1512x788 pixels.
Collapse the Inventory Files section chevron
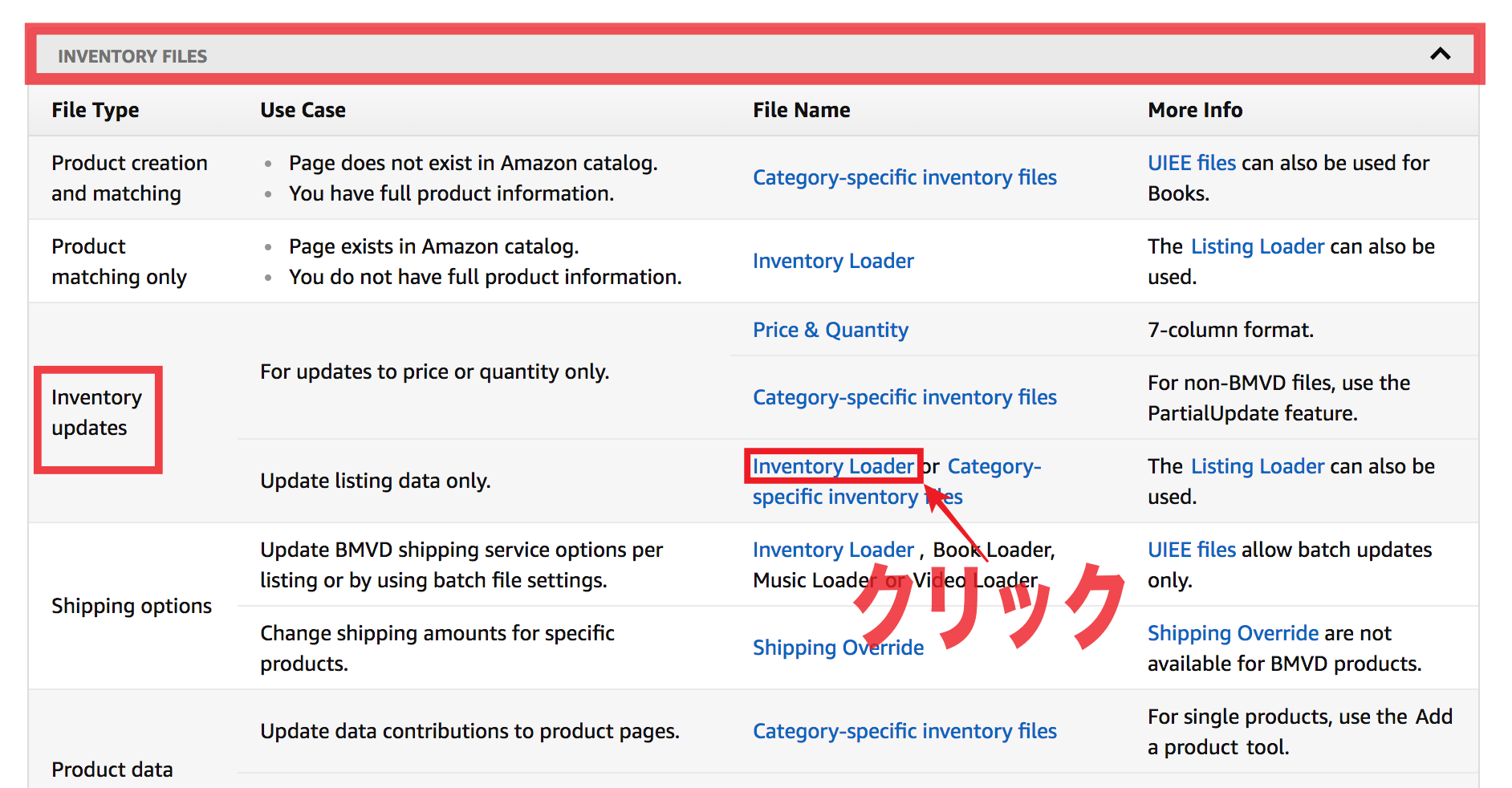point(1440,55)
